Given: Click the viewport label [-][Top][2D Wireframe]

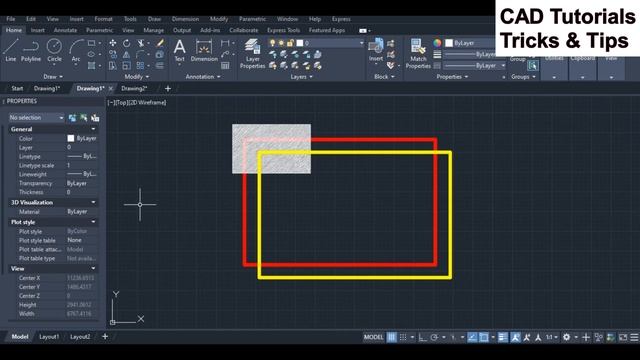Looking at the screenshot, I should (x=137, y=102).
